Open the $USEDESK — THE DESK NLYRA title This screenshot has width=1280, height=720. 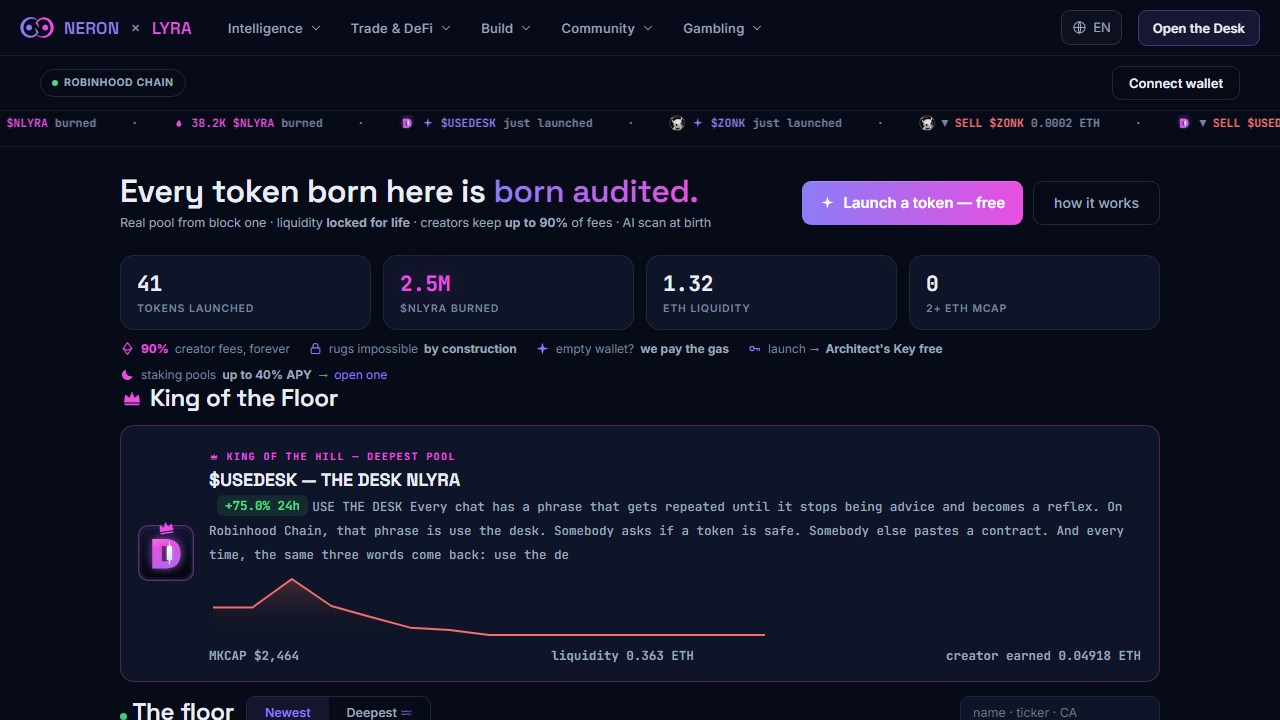click(334, 480)
